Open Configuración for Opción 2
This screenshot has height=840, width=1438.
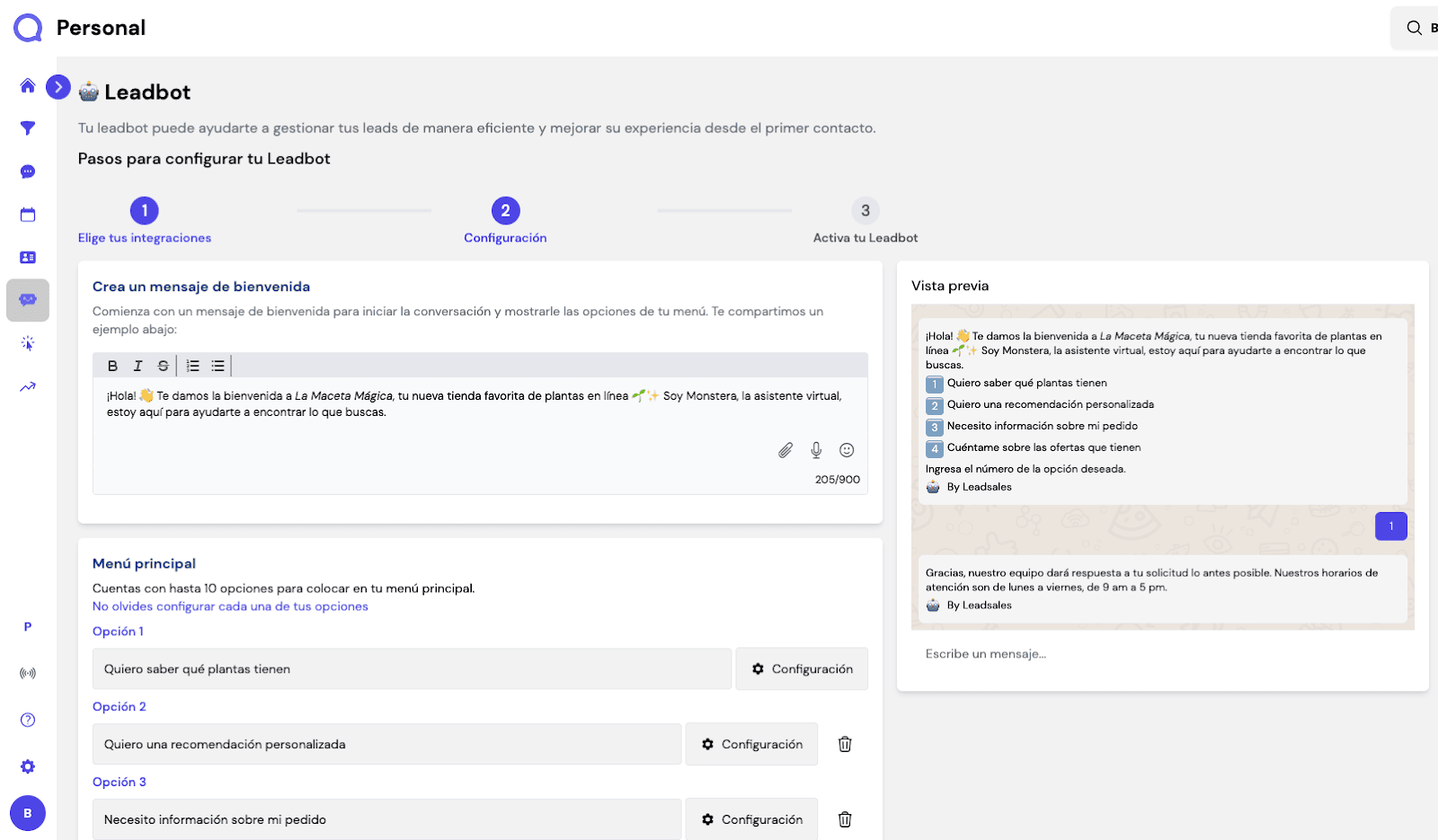tap(751, 745)
